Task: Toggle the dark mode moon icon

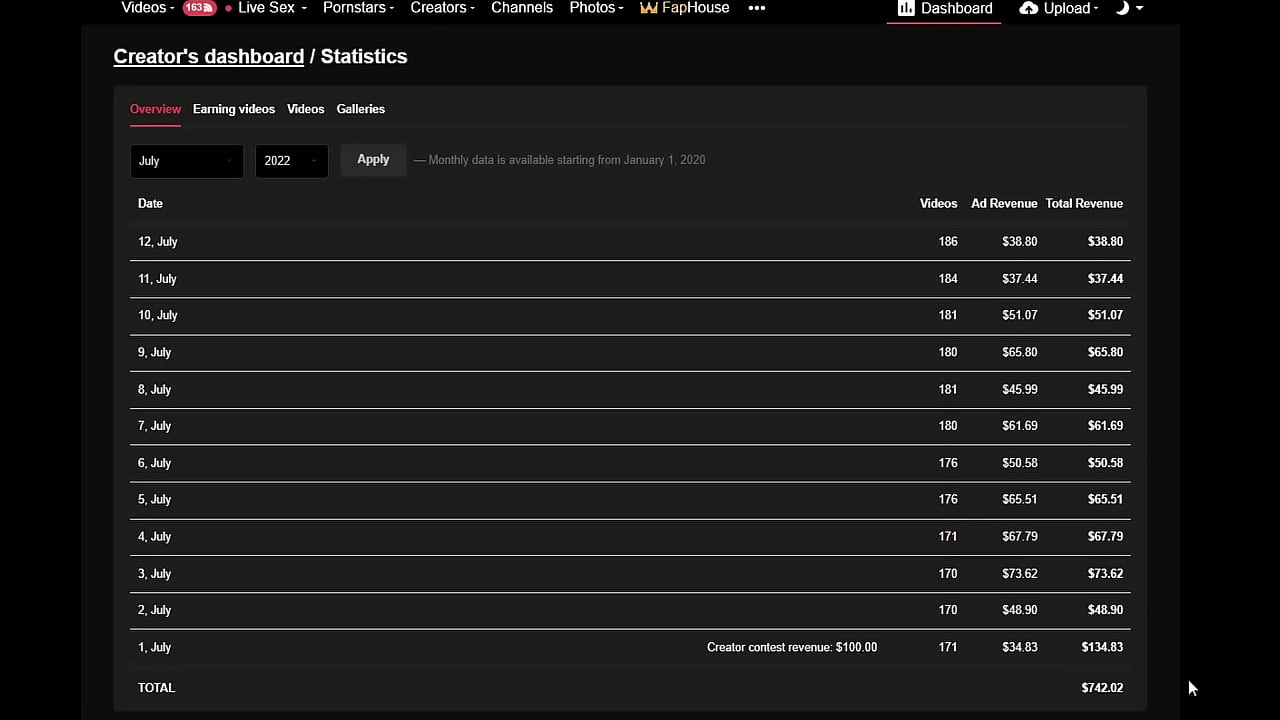Action: click(1122, 8)
